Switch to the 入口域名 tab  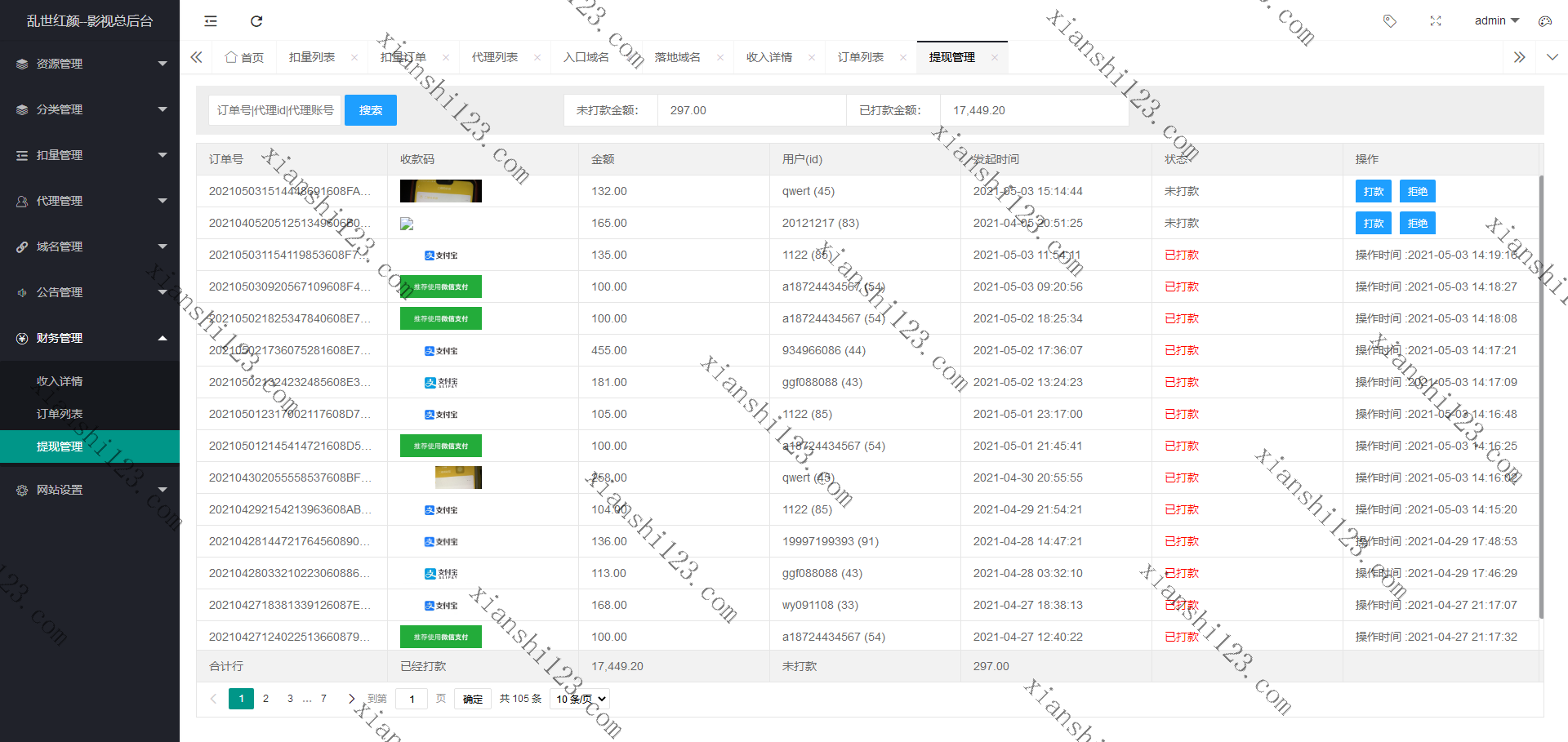[586, 57]
